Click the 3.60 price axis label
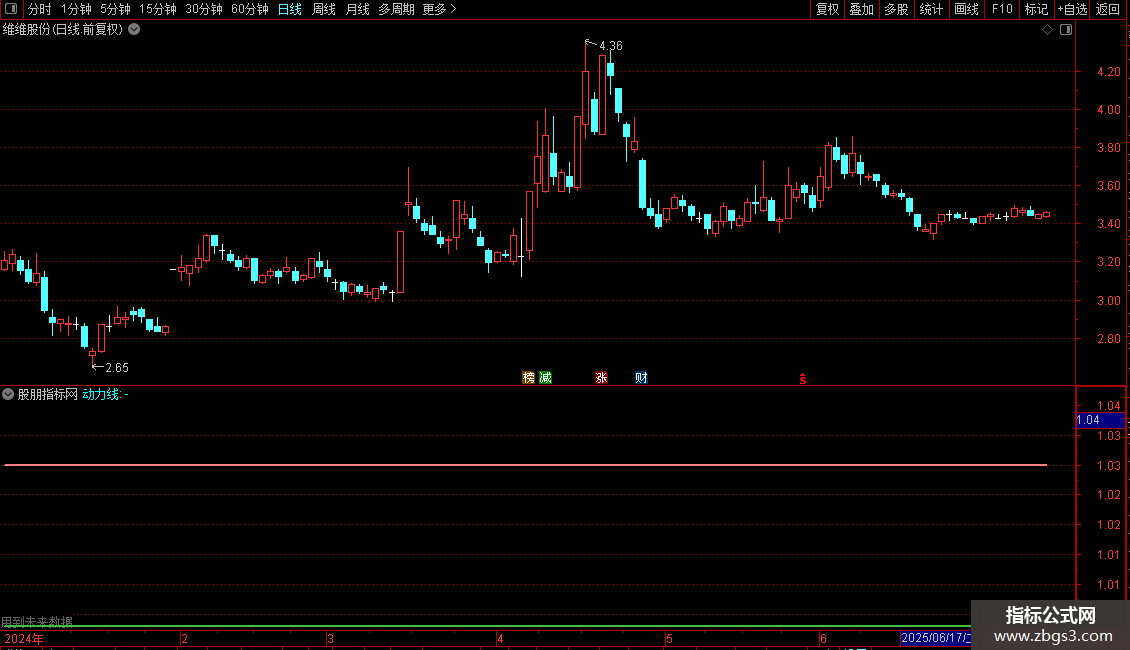This screenshot has width=1130, height=650. (1108, 186)
